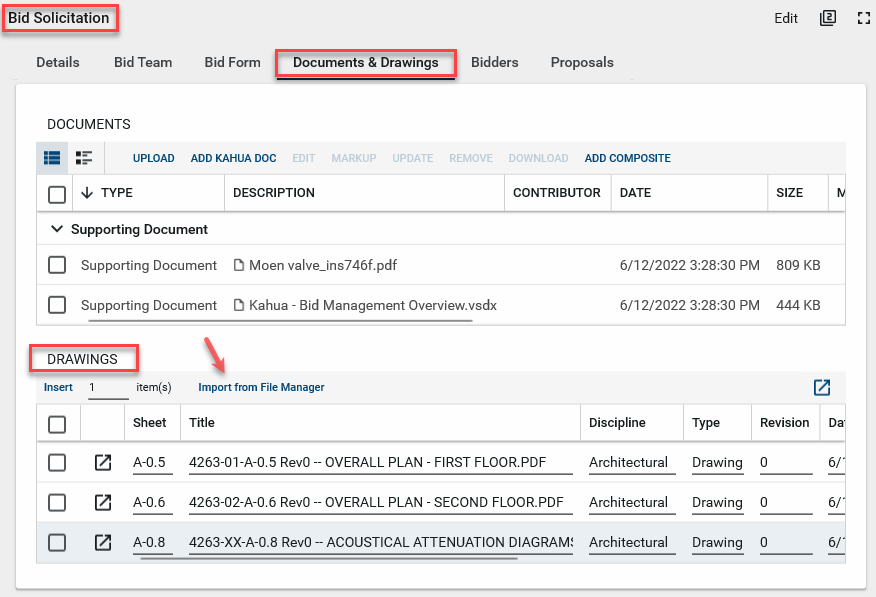Switch to list view icon in Documents
876x597 pixels.
tap(52, 158)
